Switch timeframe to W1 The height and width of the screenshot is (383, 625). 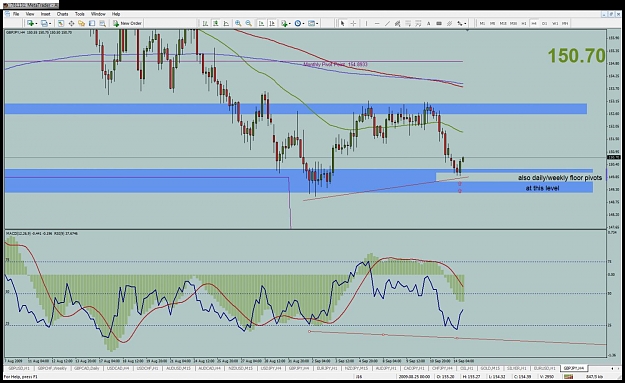click(555, 24)
